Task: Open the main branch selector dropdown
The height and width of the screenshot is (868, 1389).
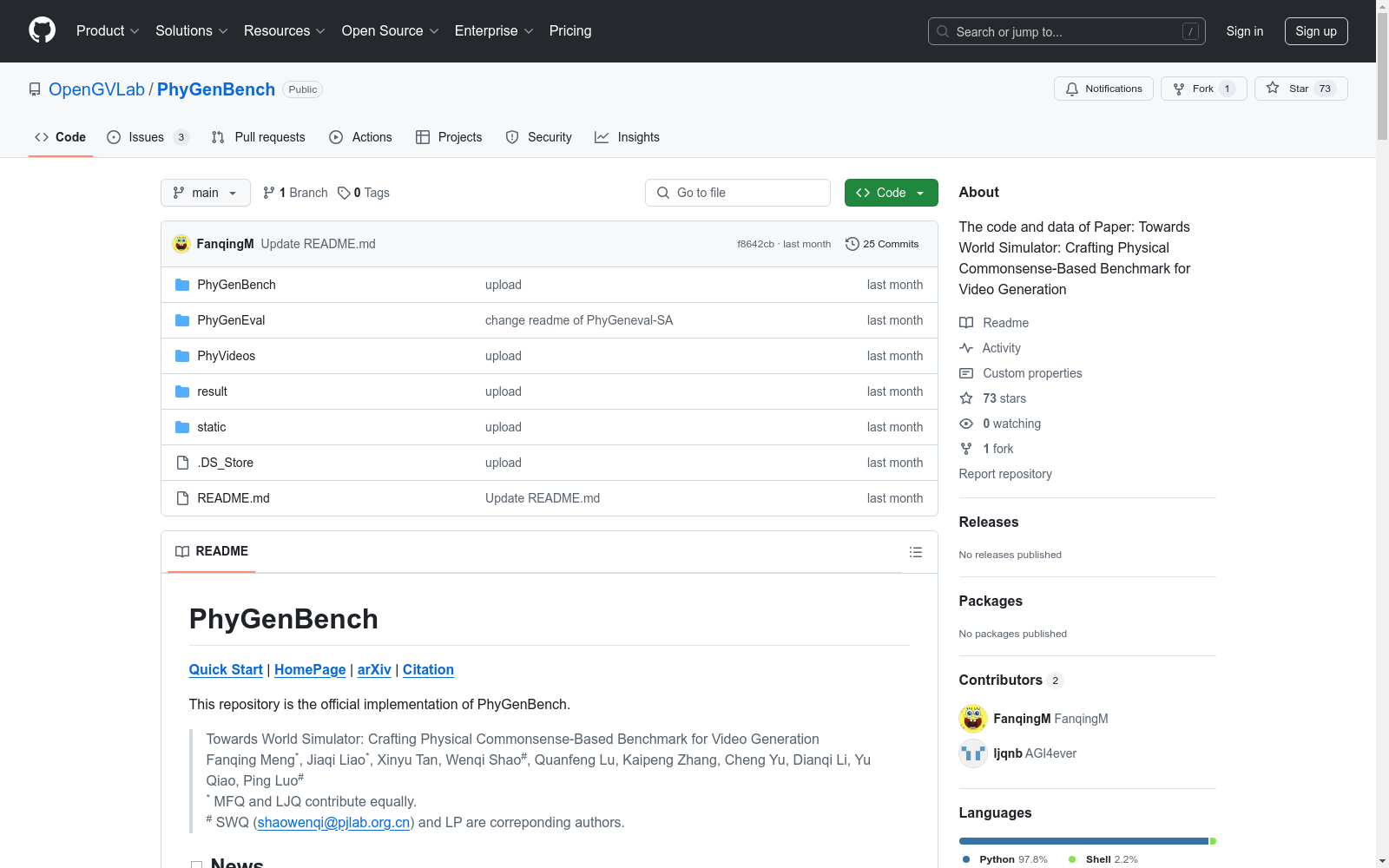Action: click(206, 193)
